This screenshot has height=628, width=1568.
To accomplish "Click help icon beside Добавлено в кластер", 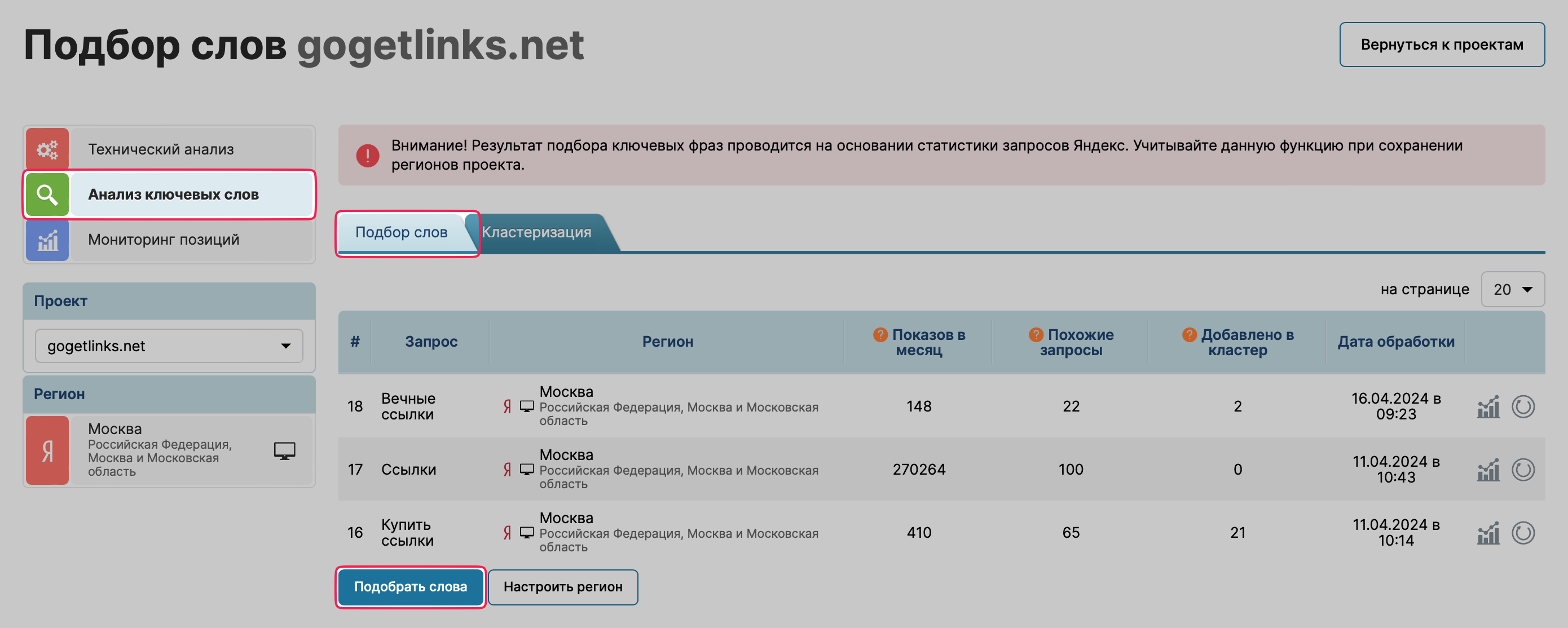I will coord(1189,334).
